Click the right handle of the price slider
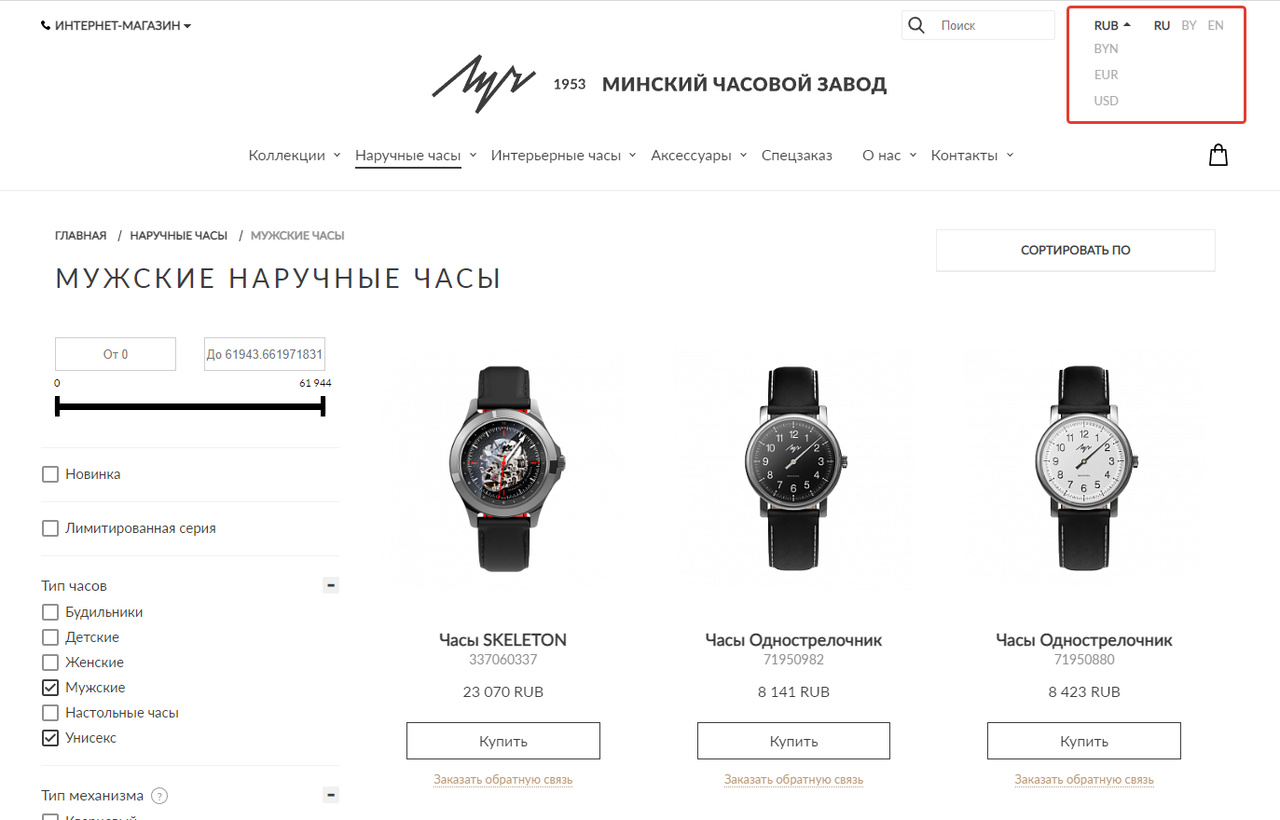This screenshot has width=1280, height=820. [323, 406]
